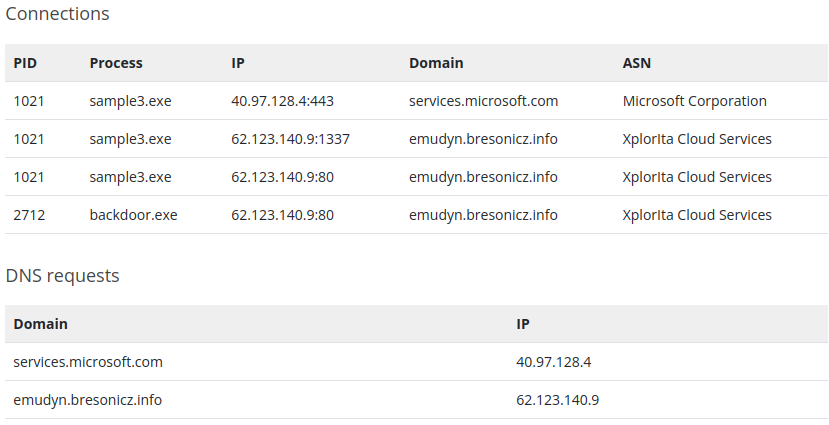The width and height of the screenshot is (829, 425).
Task: Click backdoor.exe process name
Action: click(133, 215)
